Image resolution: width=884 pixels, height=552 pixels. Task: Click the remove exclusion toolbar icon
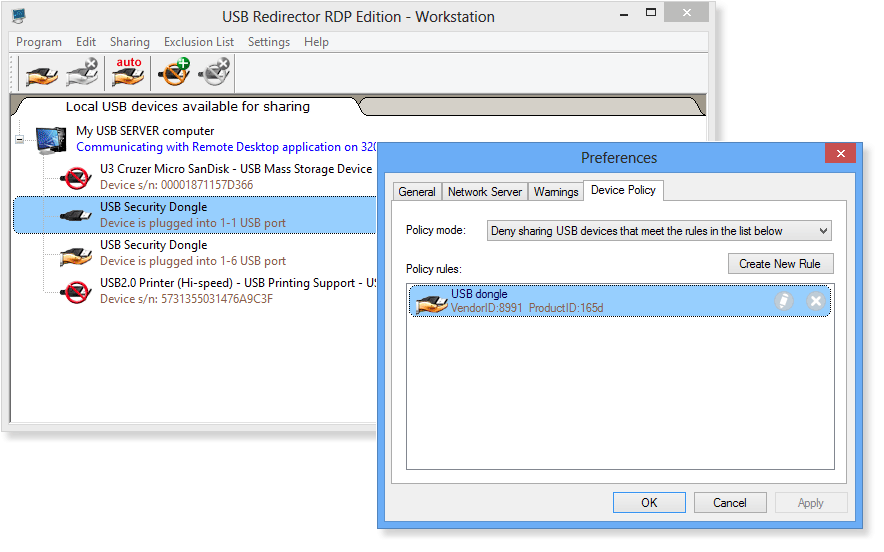[214, 74]
